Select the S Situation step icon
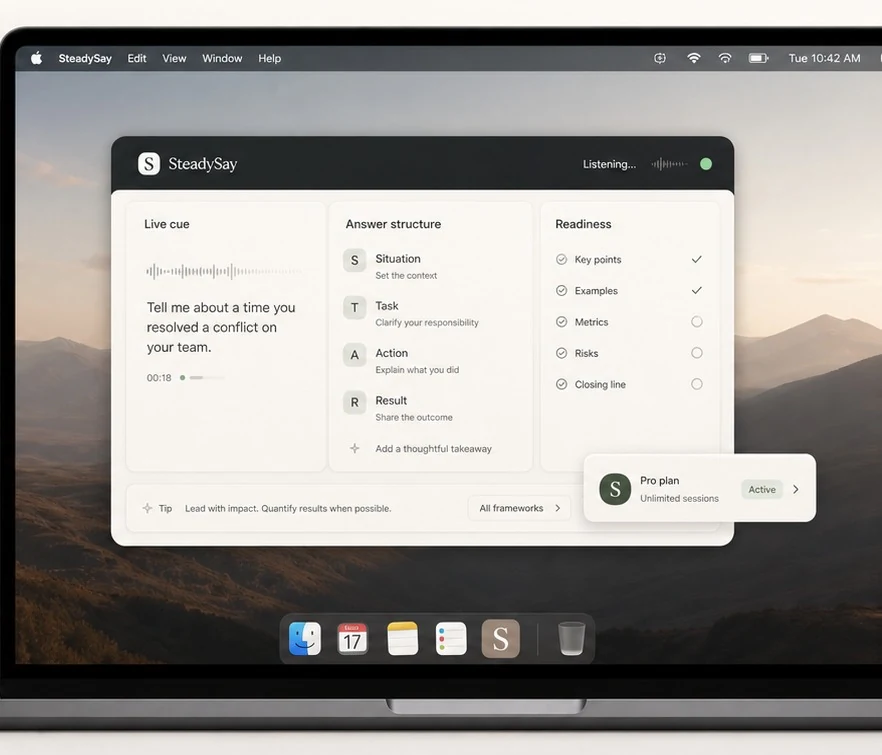 [354, 260]
